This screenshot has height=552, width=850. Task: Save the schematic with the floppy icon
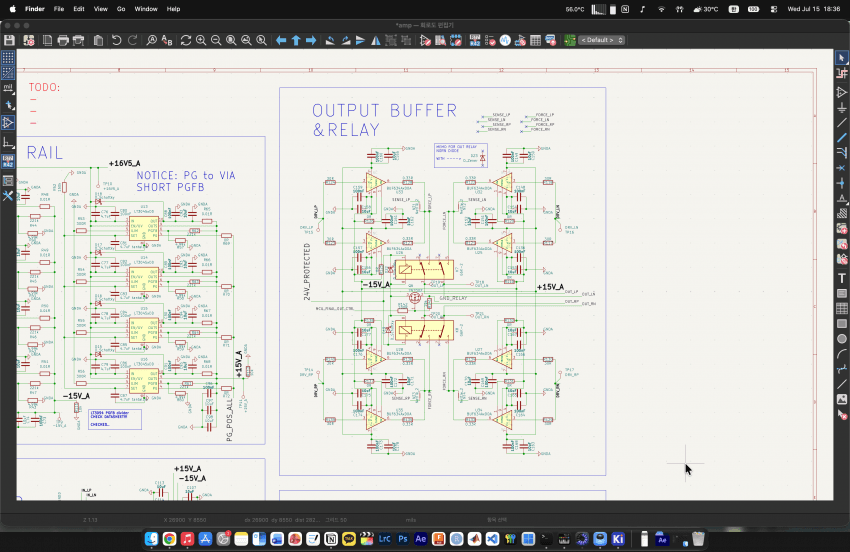9,40
